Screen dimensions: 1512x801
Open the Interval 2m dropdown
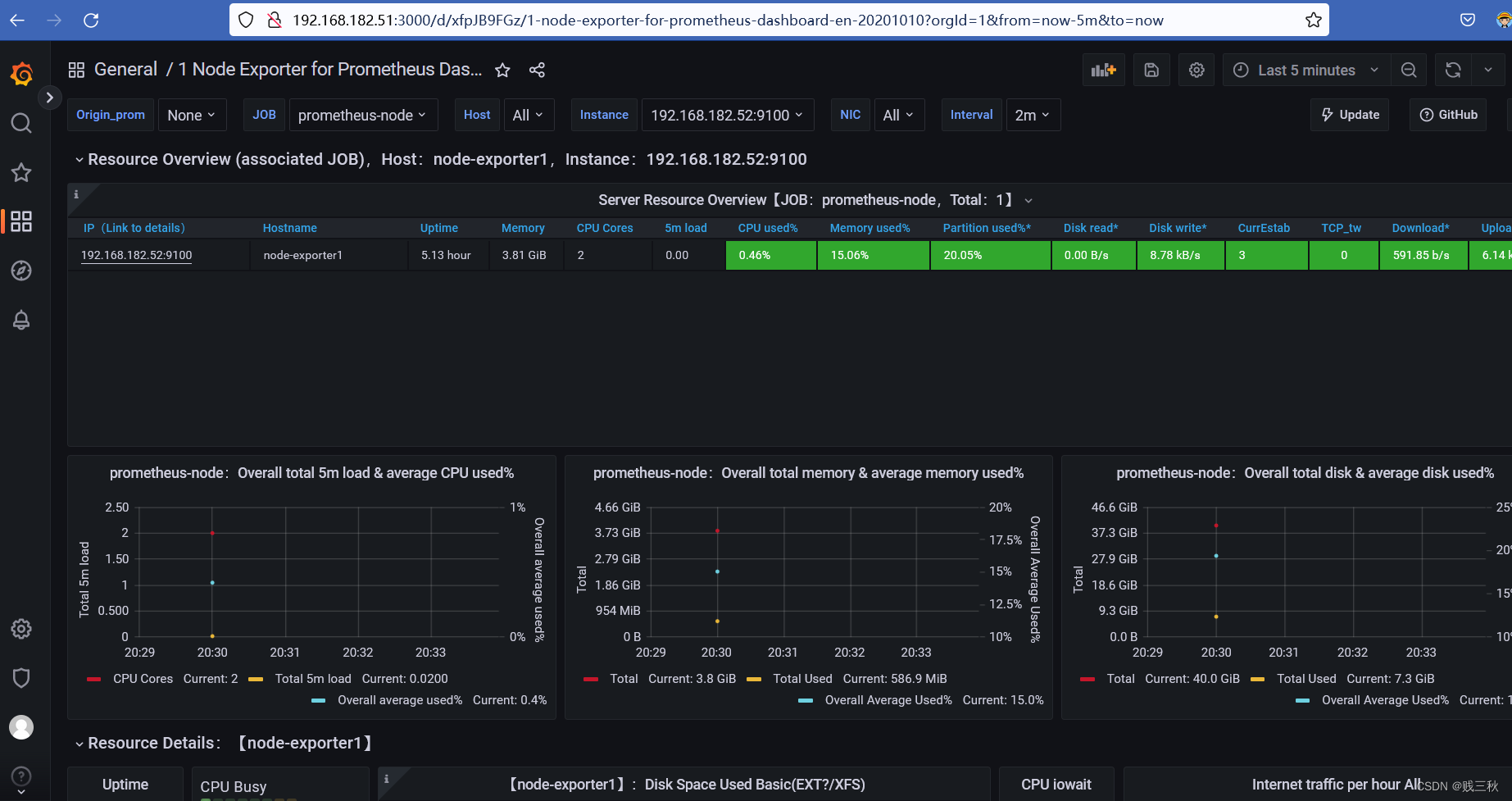1033,115
